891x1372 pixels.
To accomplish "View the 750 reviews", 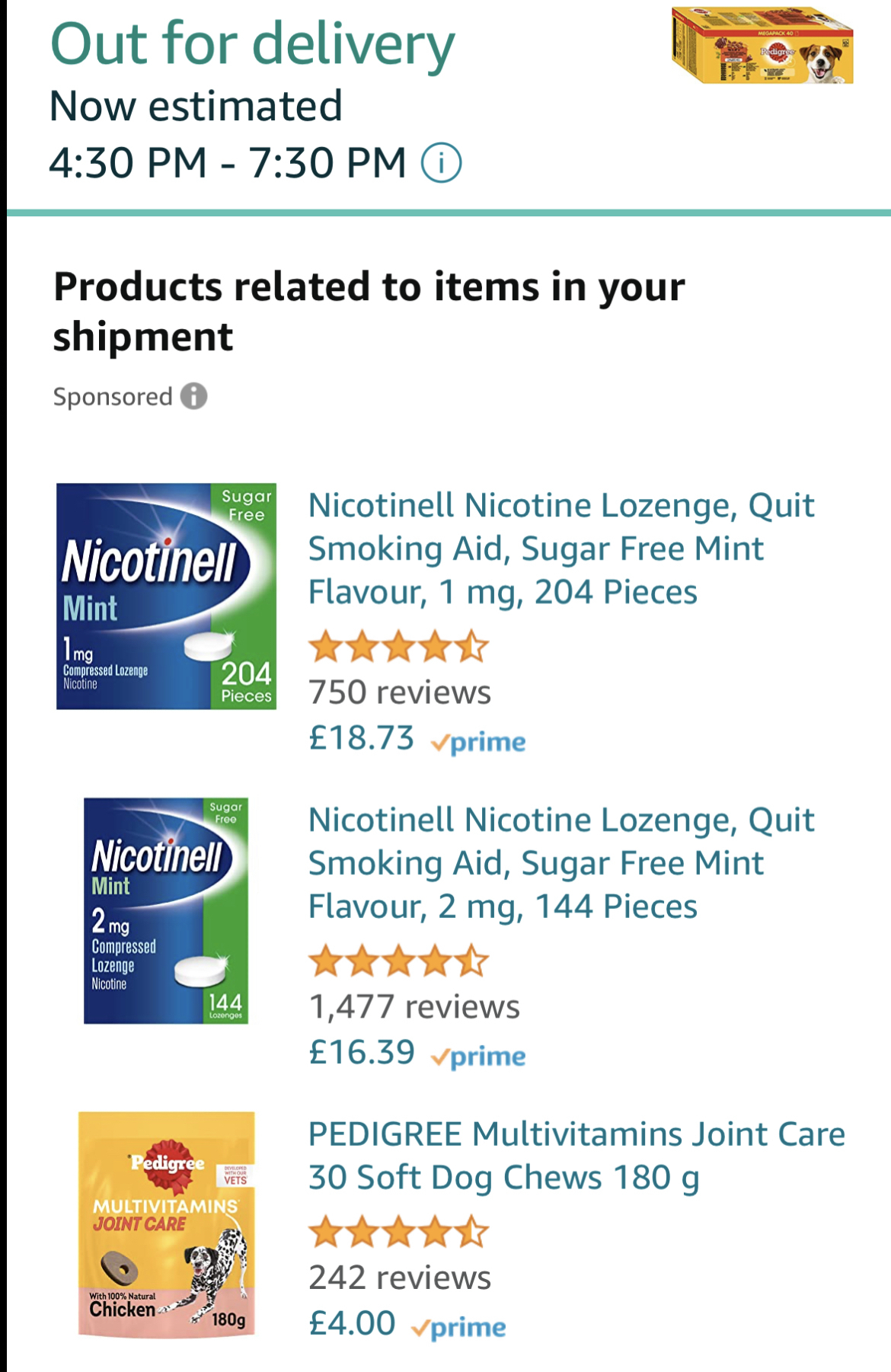I will pos(400,692).
